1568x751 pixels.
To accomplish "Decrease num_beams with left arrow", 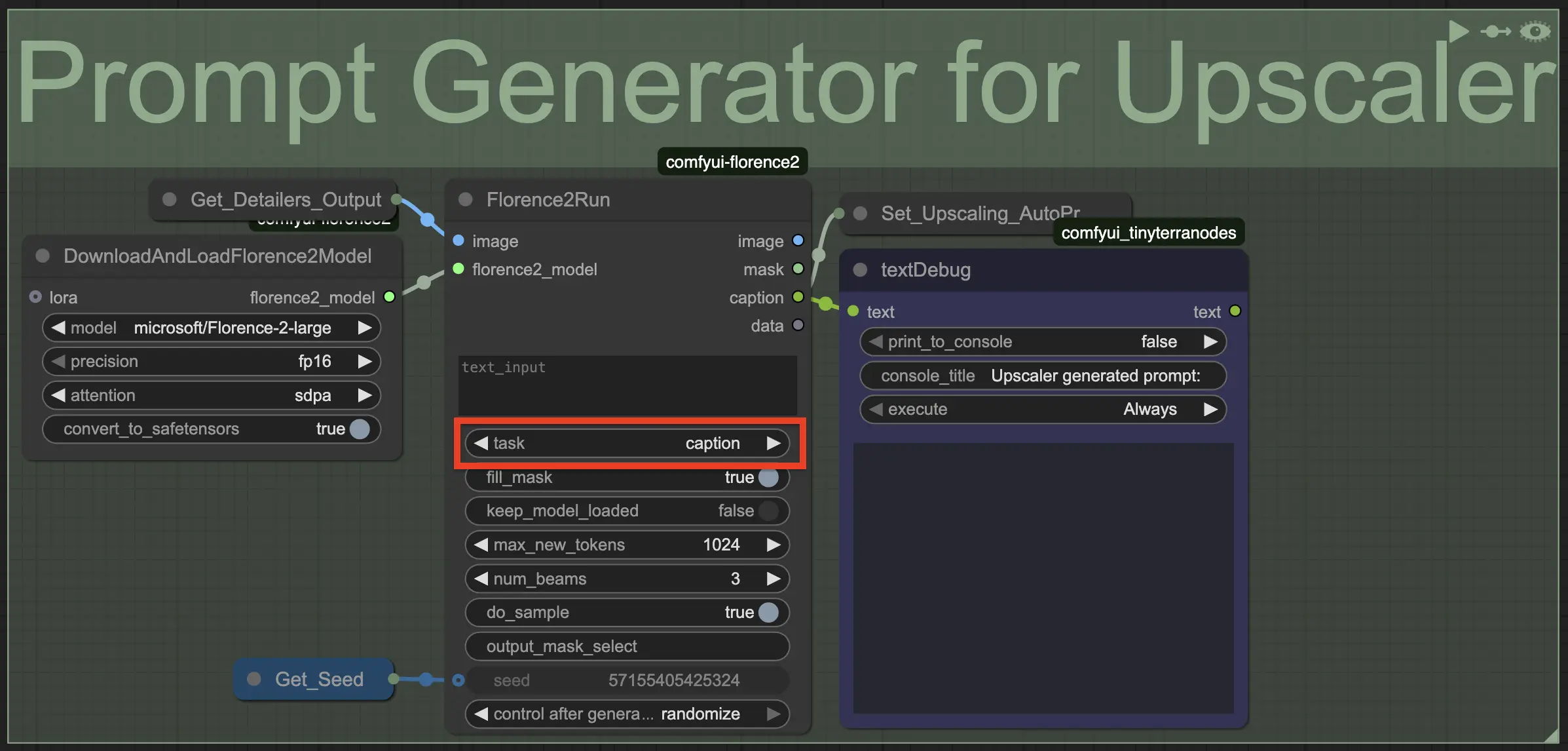I will click(x=481, y=579).
